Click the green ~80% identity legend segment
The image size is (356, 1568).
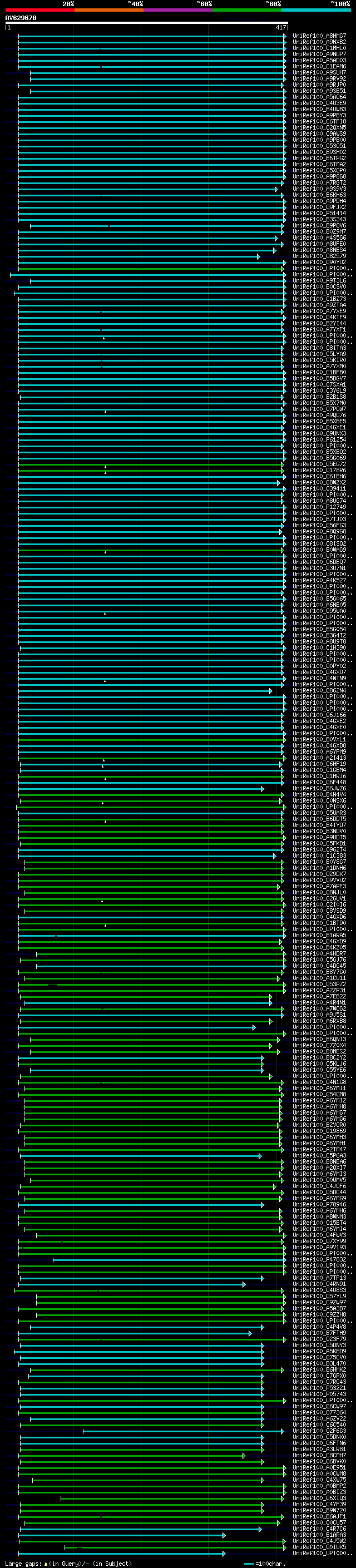pyautogui.click(x=246, y=10)
